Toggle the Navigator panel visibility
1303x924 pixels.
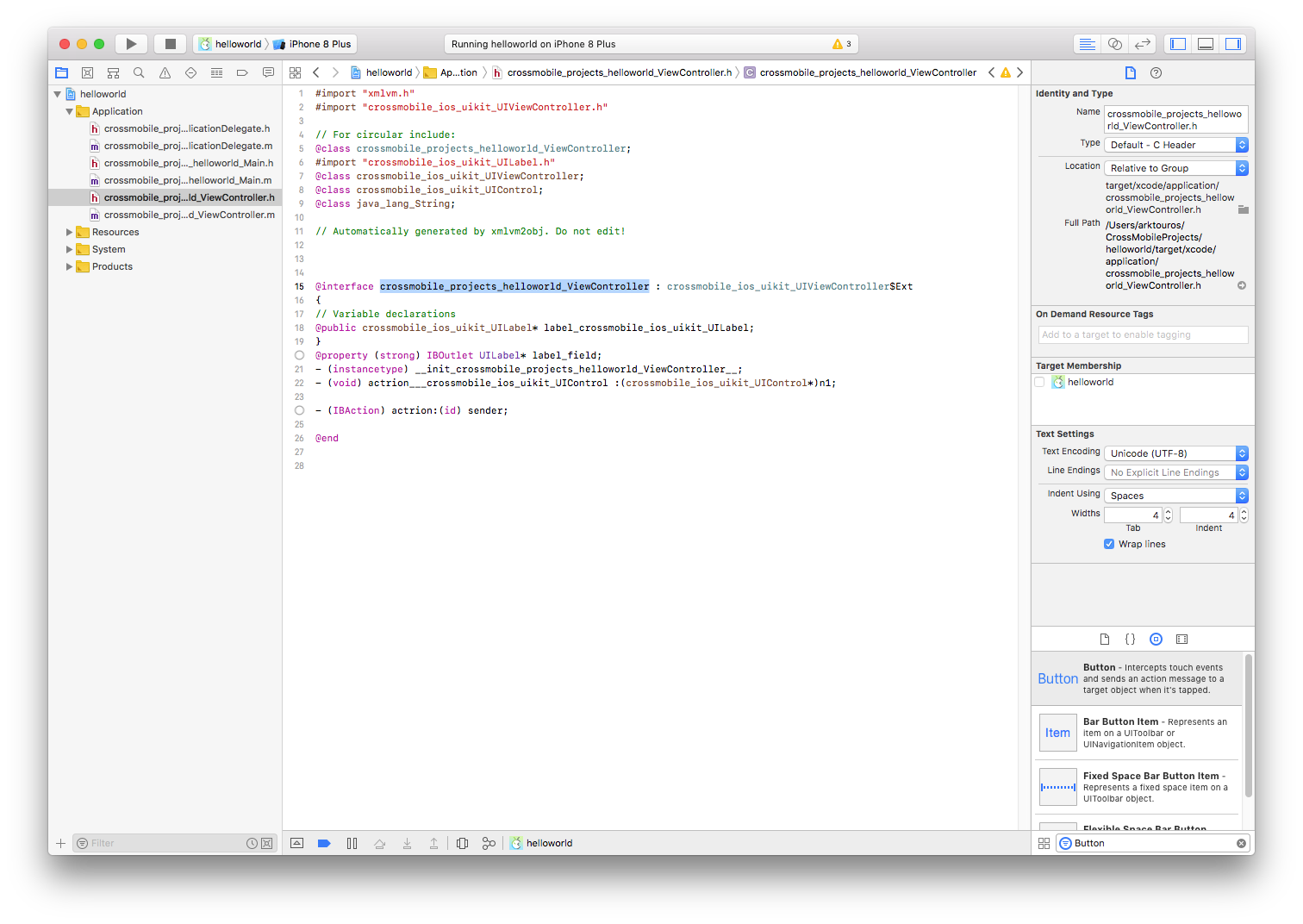coord(1178,44)
